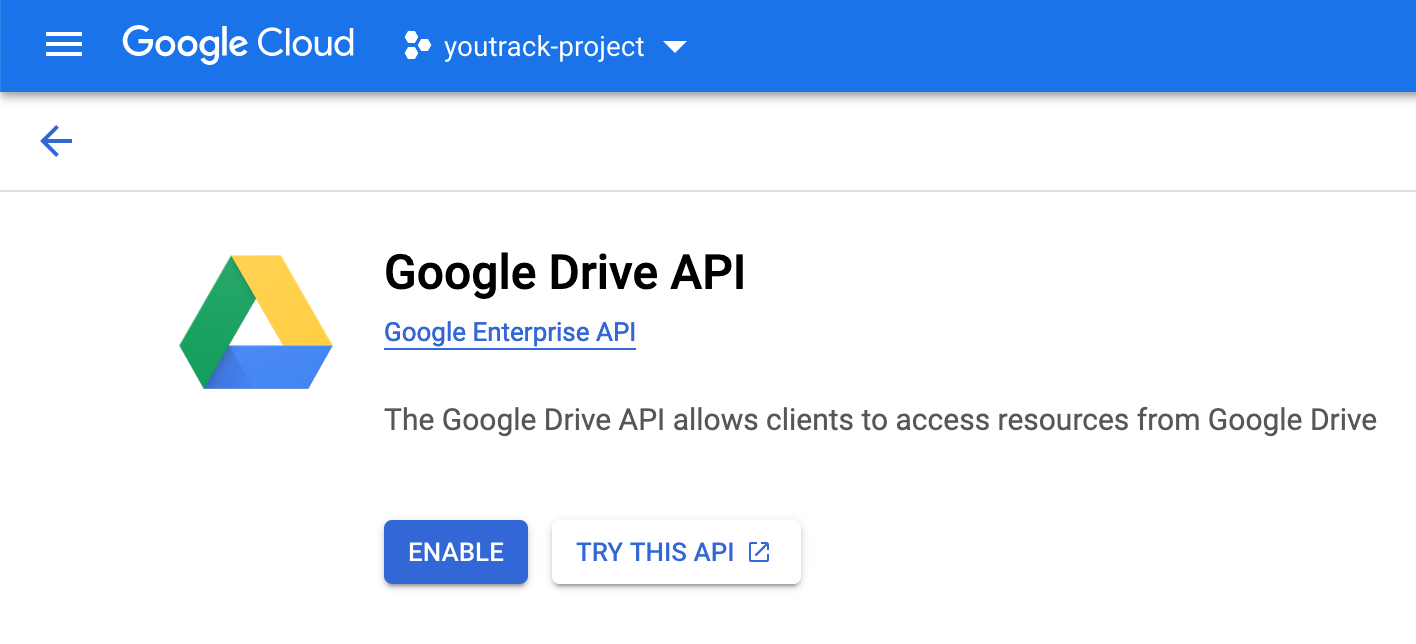Navigate back using the left arrow
Image resolution: width=1416 pixels, height=644 pixels.
[55, 141]
